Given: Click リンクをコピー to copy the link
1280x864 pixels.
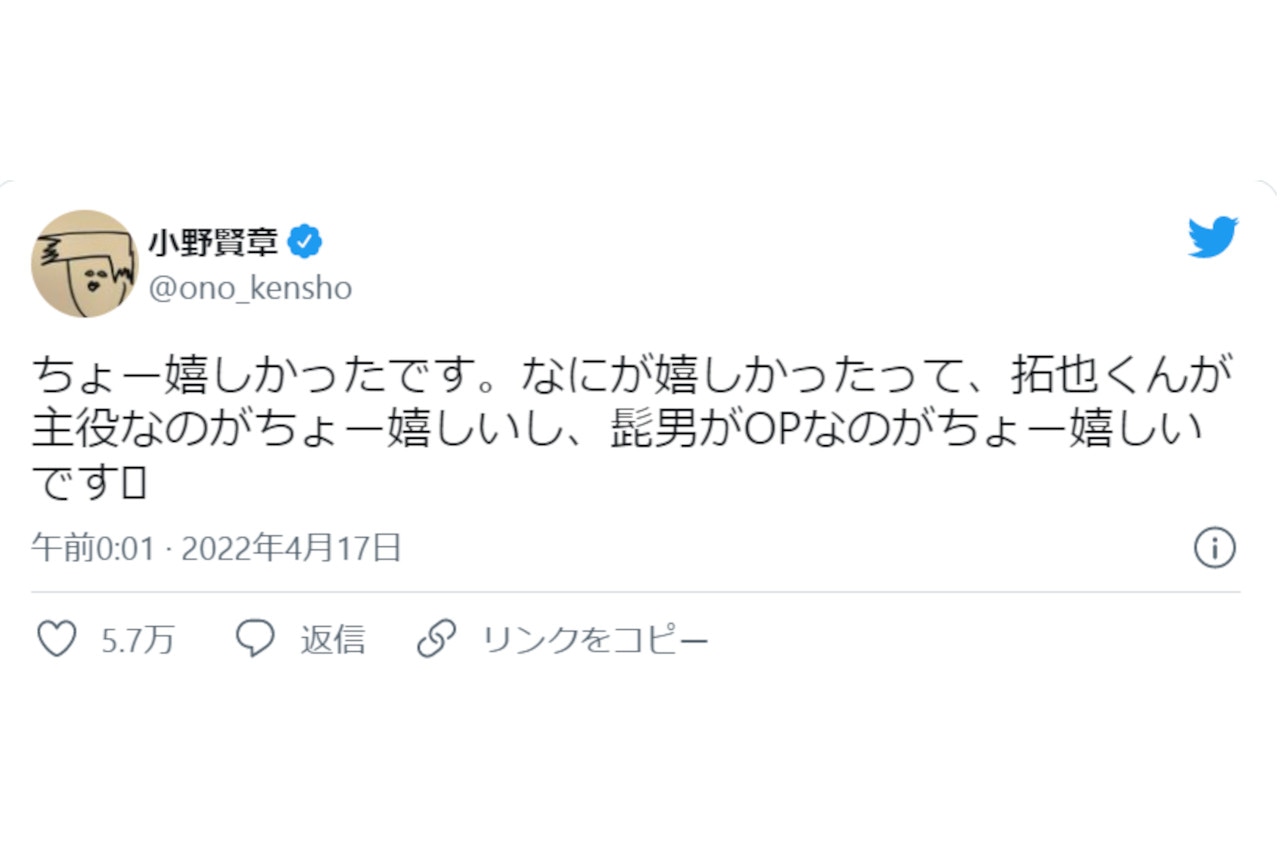Looking at the screenshot, I should point(595,638).
